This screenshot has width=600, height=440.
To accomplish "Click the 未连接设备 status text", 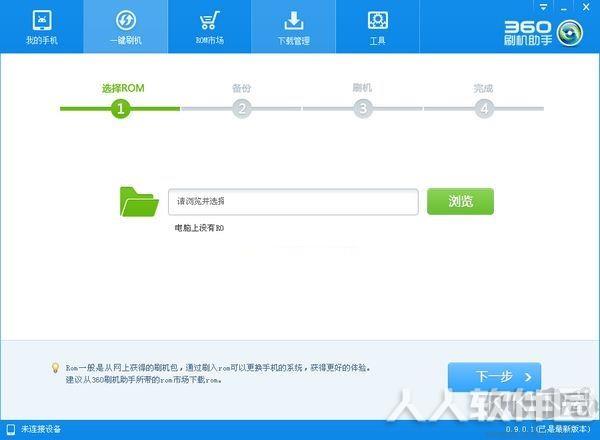I will pyautogui.click(x=41, y=429).
